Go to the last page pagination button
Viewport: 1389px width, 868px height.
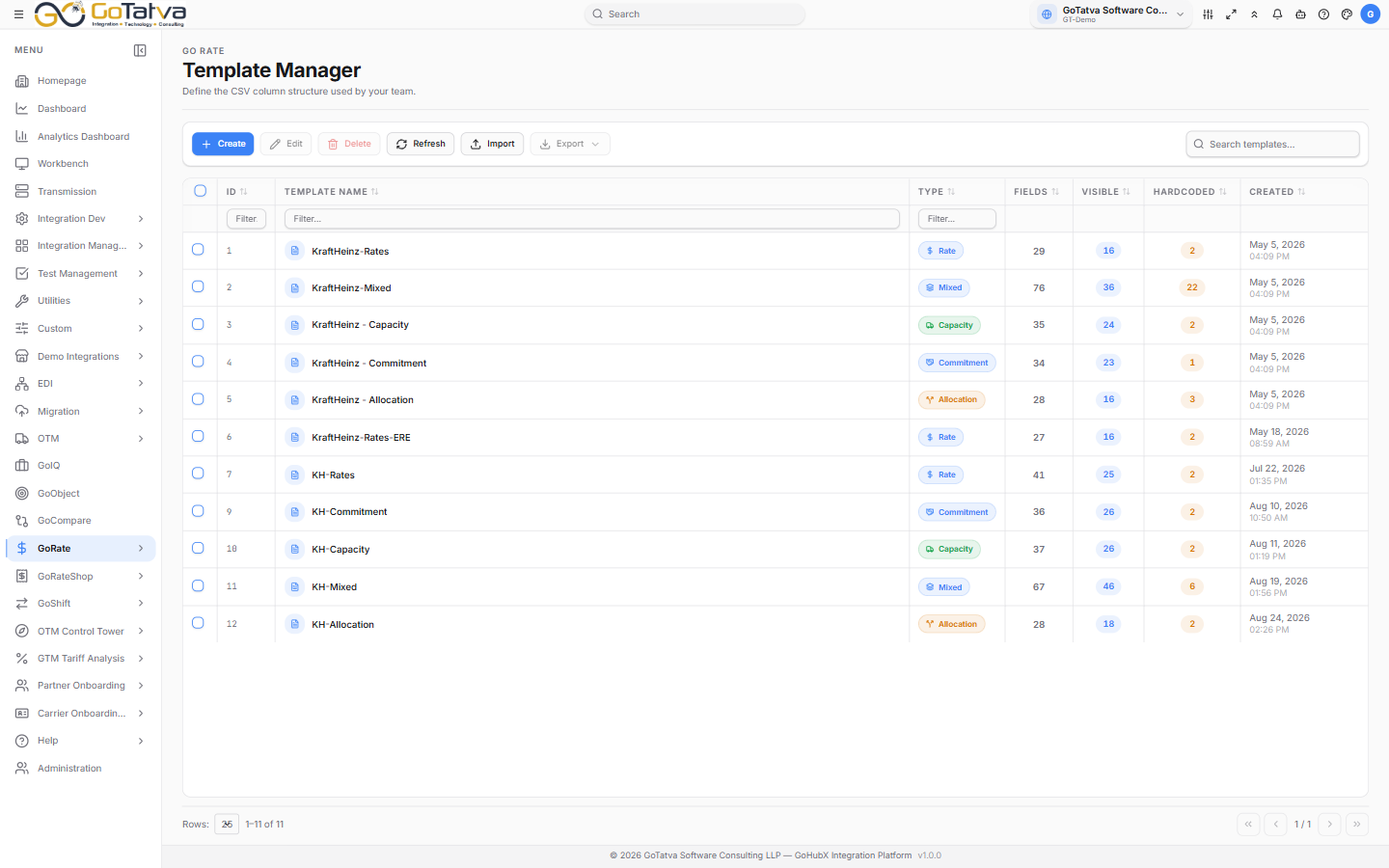click(x=1356, y=825)
